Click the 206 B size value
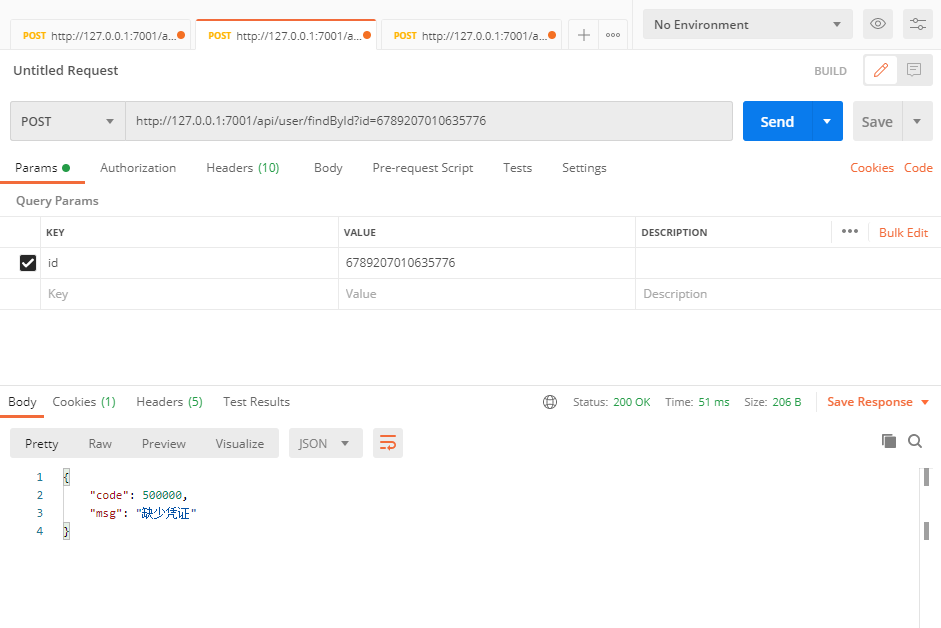 pyautogui.click(x=786, y=402)
